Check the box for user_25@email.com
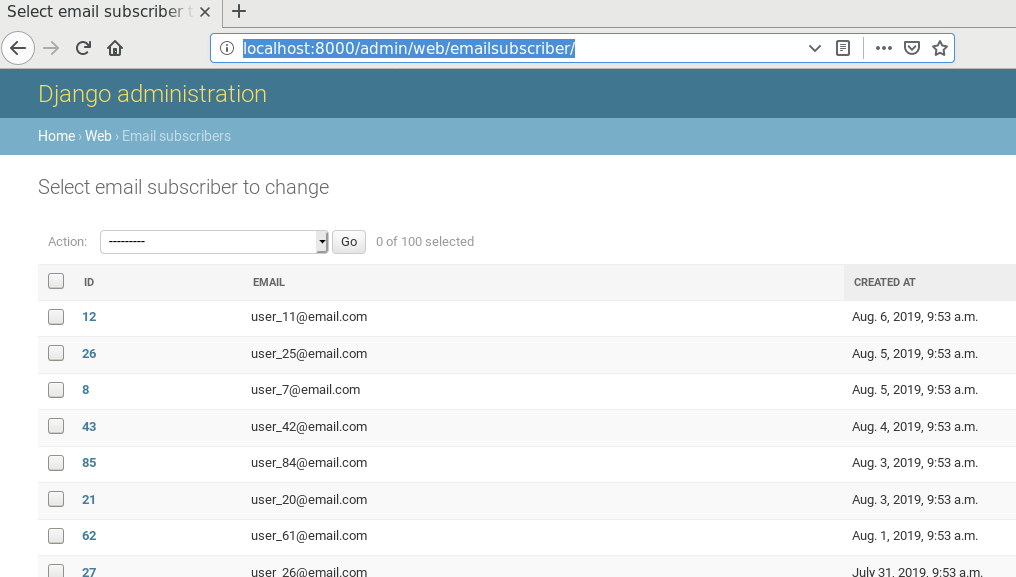Viewport: 1016px width, 577px height. click(56, 353)
